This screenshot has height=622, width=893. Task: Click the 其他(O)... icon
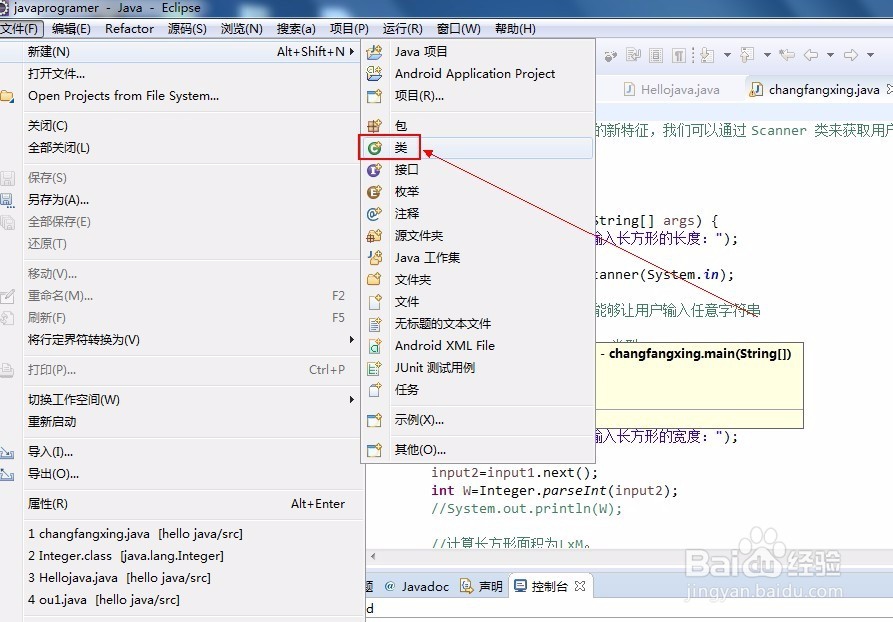click(374, 450)
